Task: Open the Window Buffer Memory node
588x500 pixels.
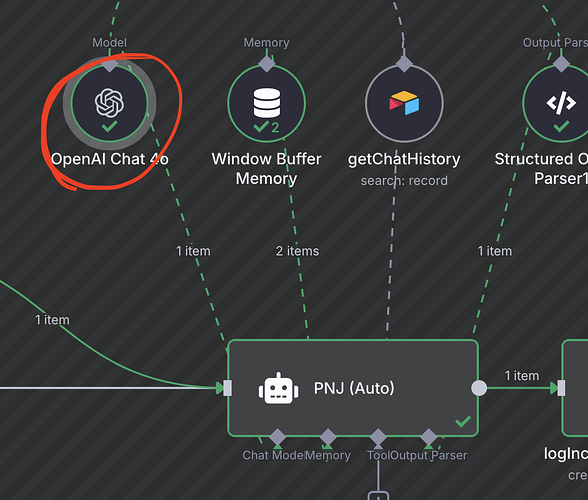Action: coord(266,103)
